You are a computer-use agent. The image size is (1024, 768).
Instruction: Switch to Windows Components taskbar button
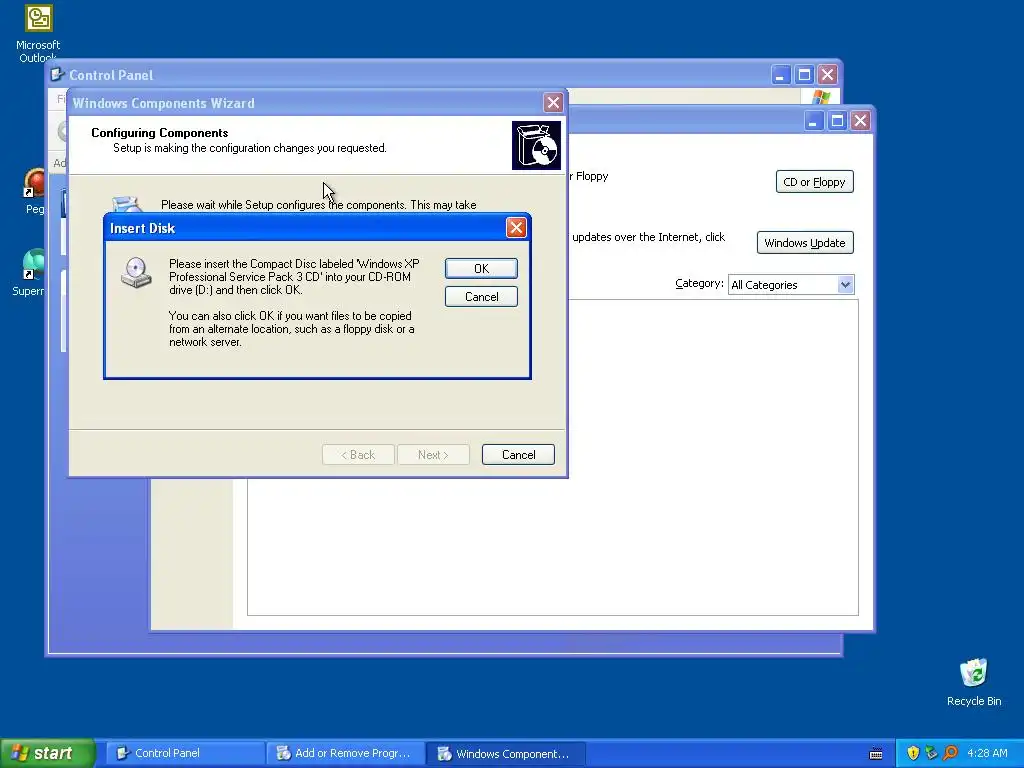point(505,753)
